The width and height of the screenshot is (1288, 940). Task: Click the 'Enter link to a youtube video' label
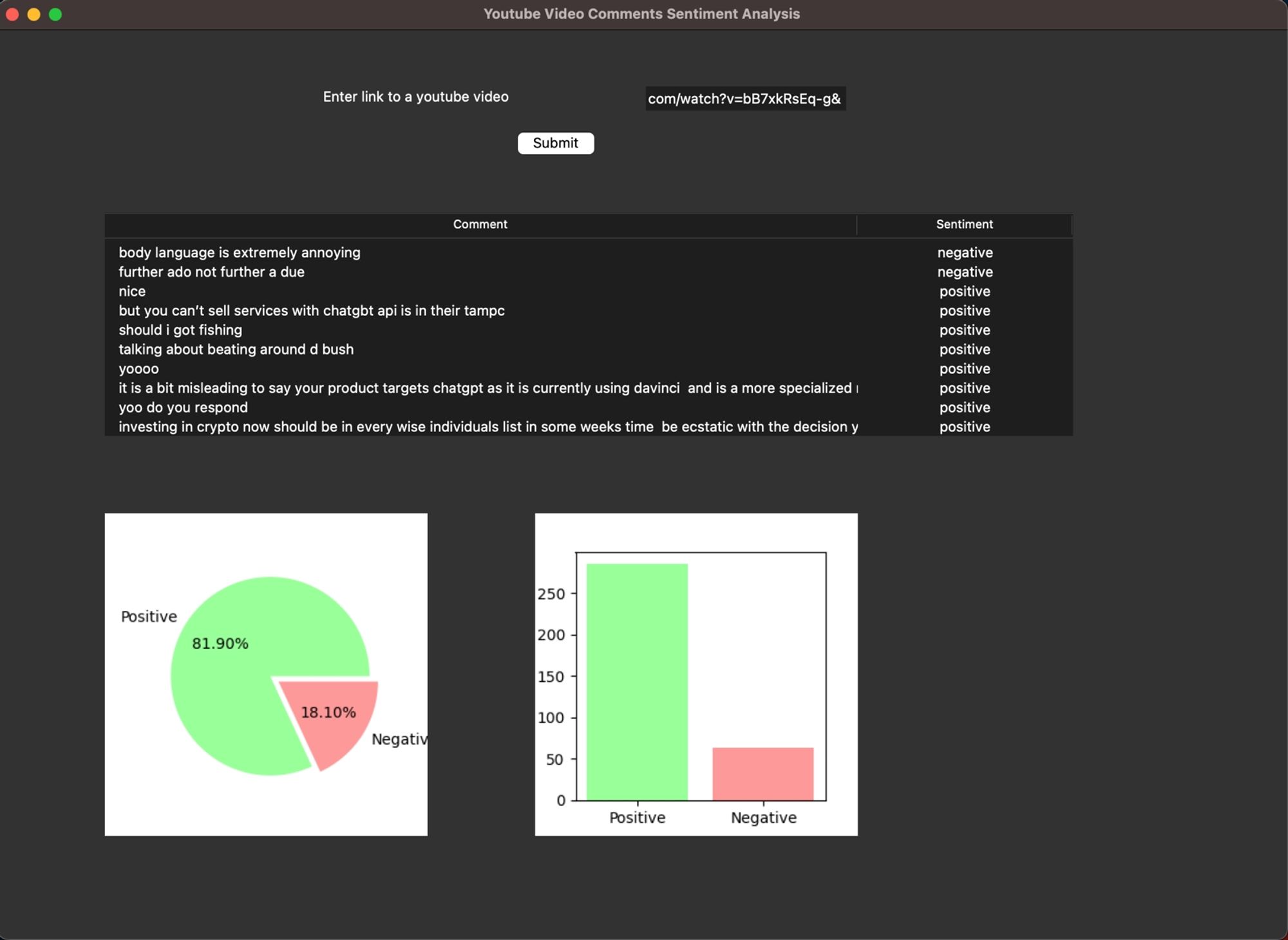click(x=415, y=97)
